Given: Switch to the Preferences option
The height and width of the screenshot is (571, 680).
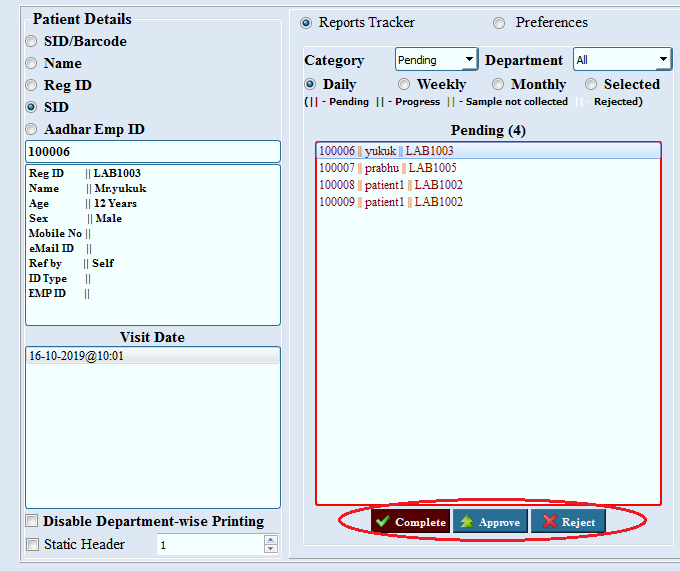Looking at the screenshot, I should click(x=499, y=23).
